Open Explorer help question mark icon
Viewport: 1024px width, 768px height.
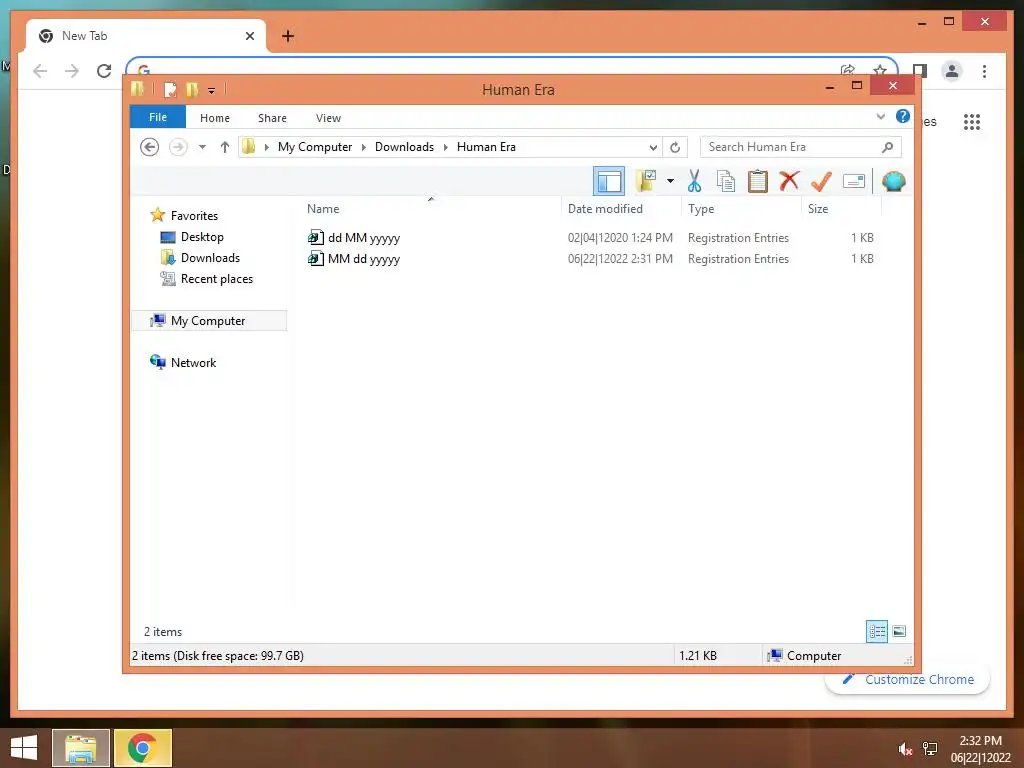(x=903, y=116)
